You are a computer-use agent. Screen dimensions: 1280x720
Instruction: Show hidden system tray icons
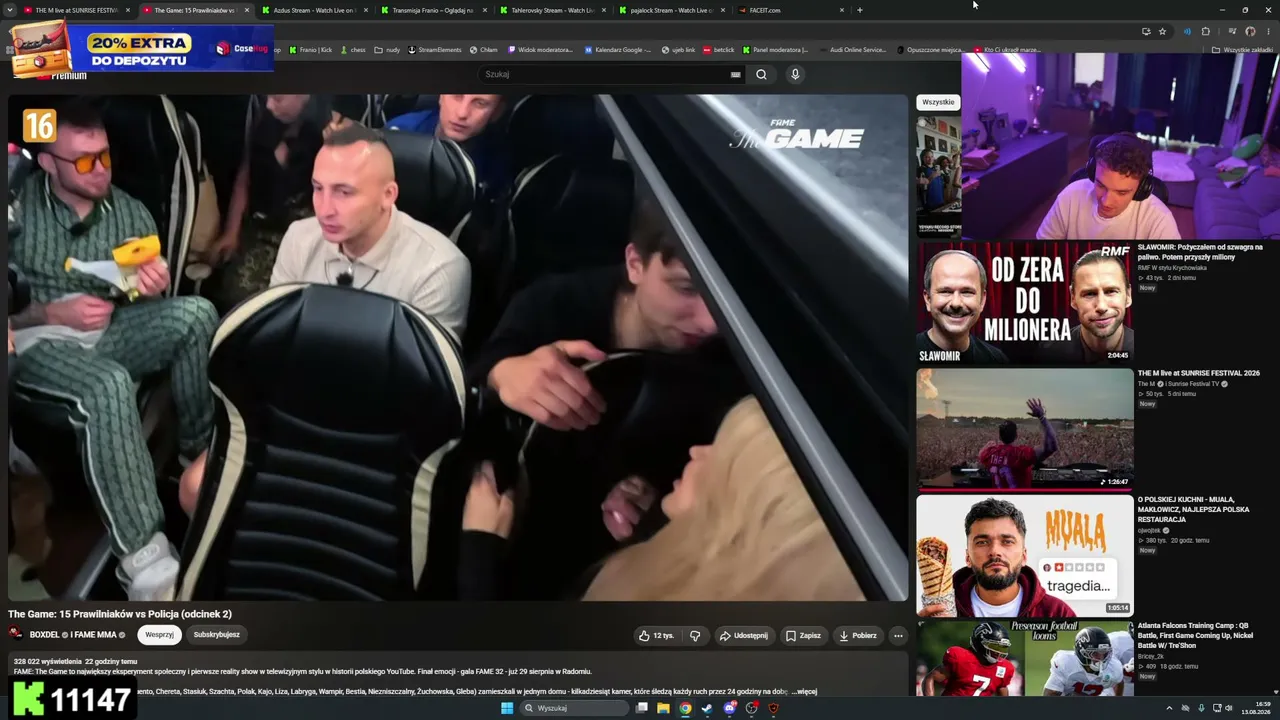coord(1169,708)
